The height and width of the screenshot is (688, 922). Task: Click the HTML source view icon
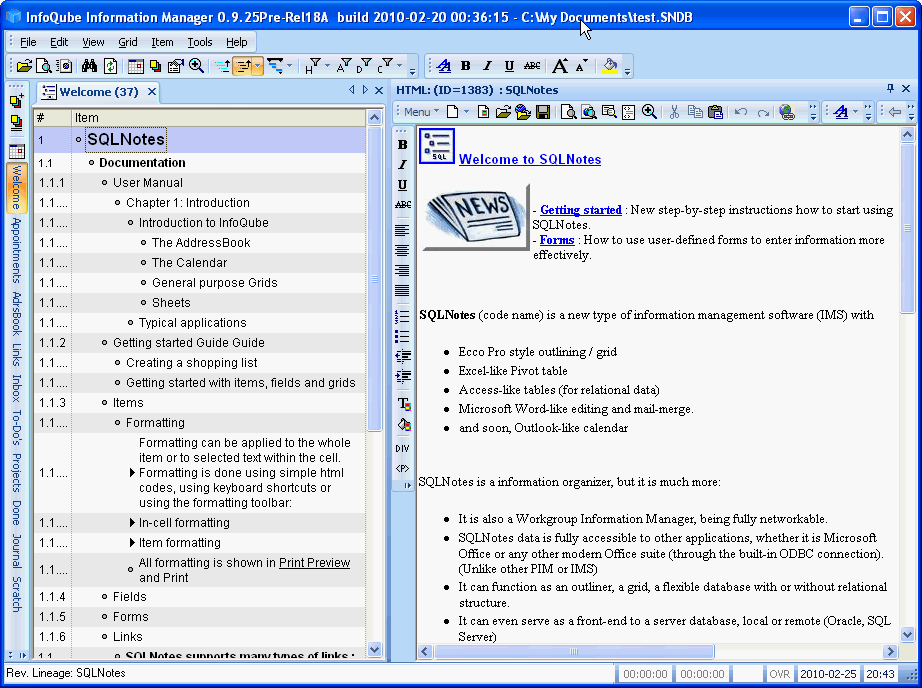point(628,112)
